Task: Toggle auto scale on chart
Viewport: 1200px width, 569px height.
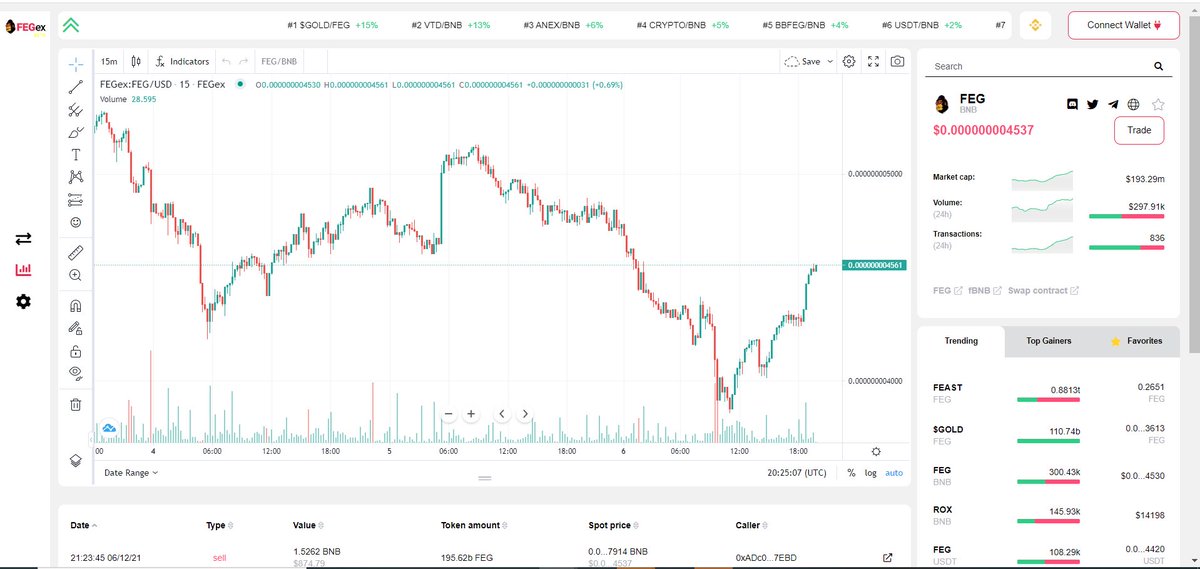Action: click(x=894, y=472)
